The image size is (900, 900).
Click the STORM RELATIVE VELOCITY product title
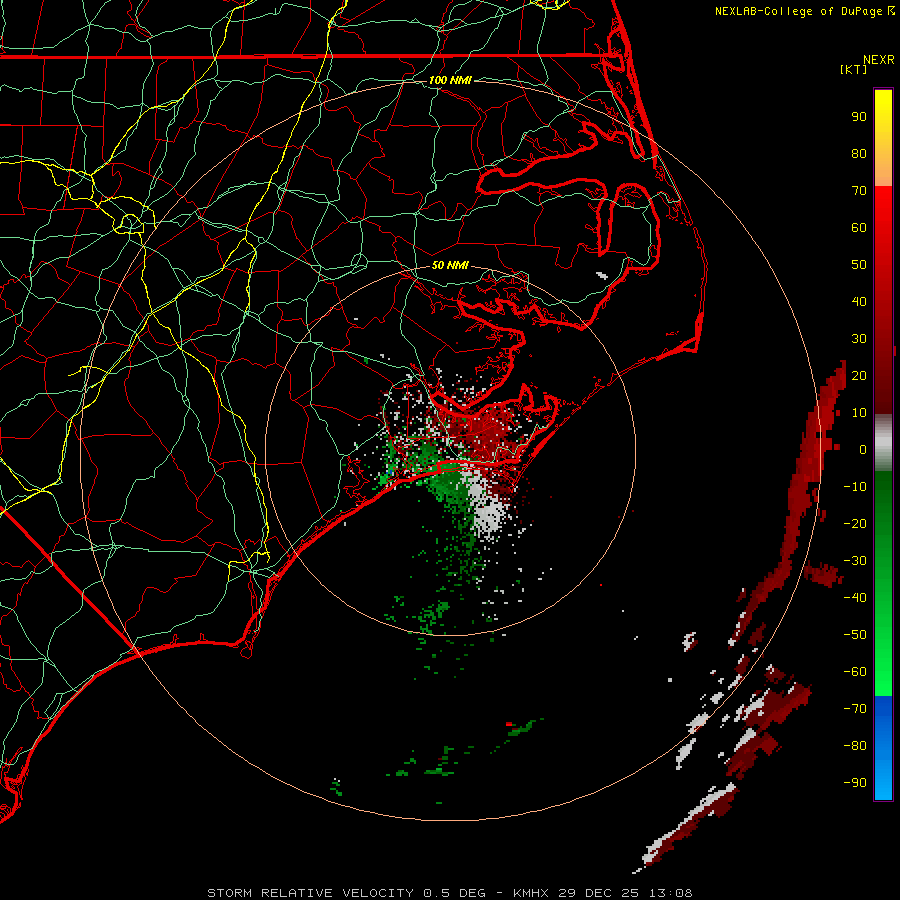tap(311, 893)
